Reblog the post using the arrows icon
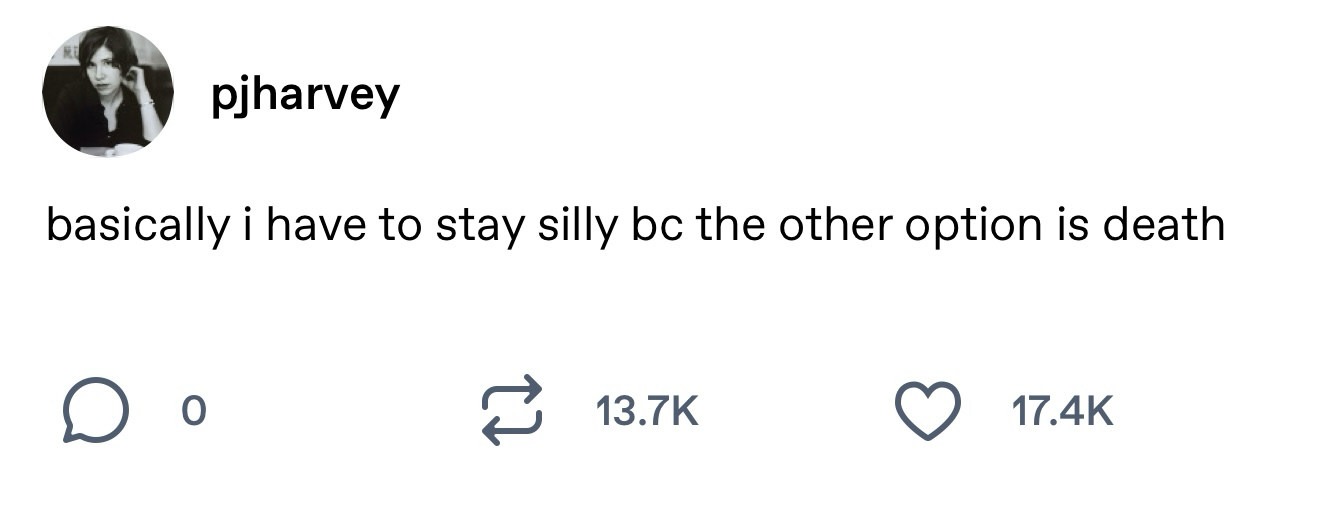The width and height of the screenshot is (1320, 518). (x=511, y=411)
